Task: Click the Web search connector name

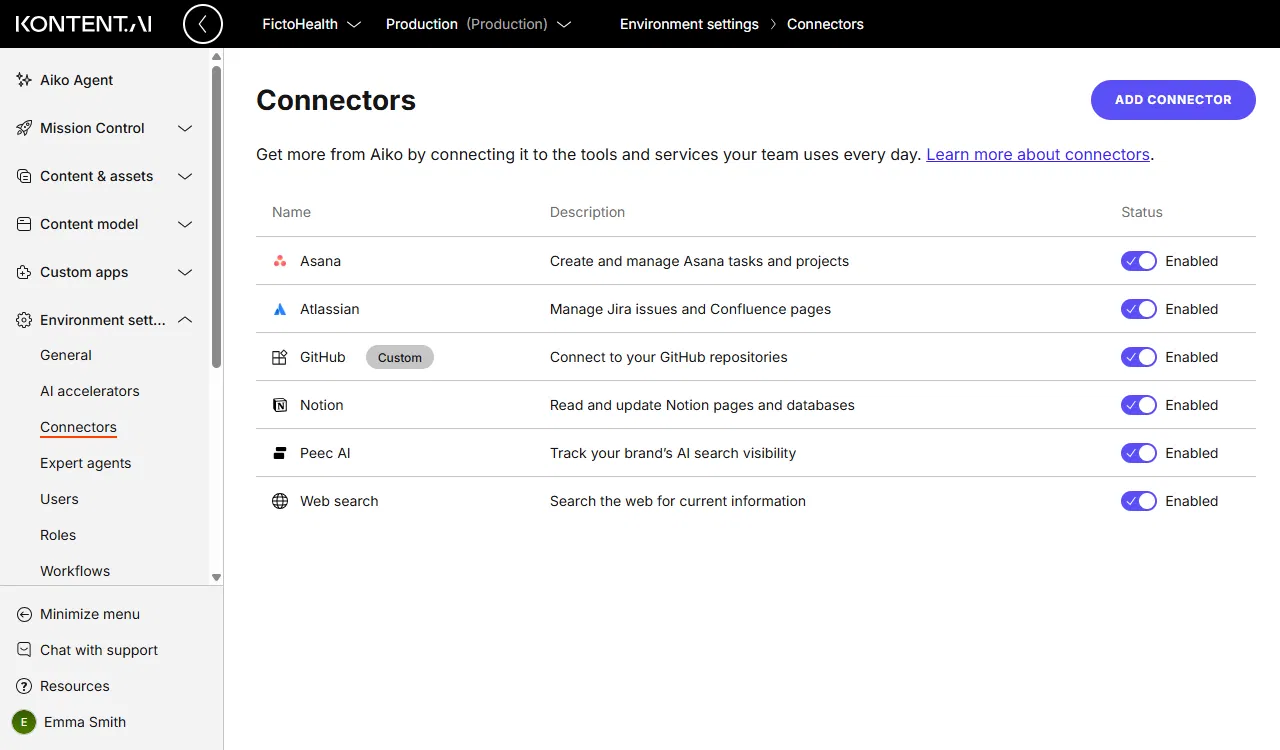Action: (339, 501)
